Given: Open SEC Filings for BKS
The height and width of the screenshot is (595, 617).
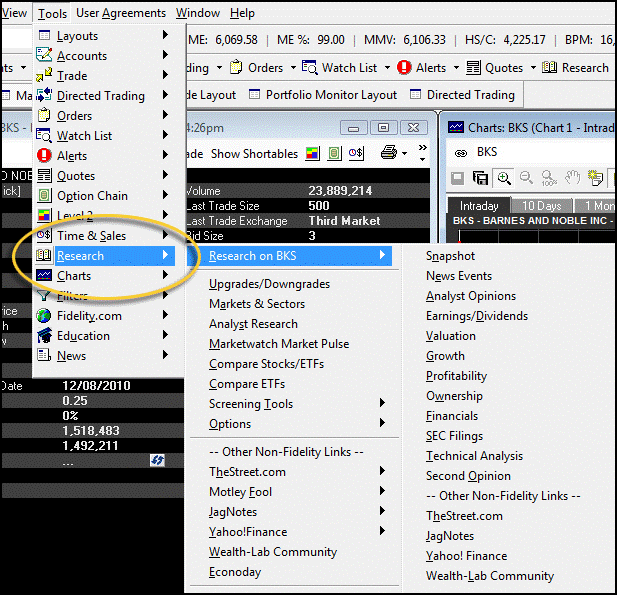Looking at the screenshot, I should coord(454,436).
